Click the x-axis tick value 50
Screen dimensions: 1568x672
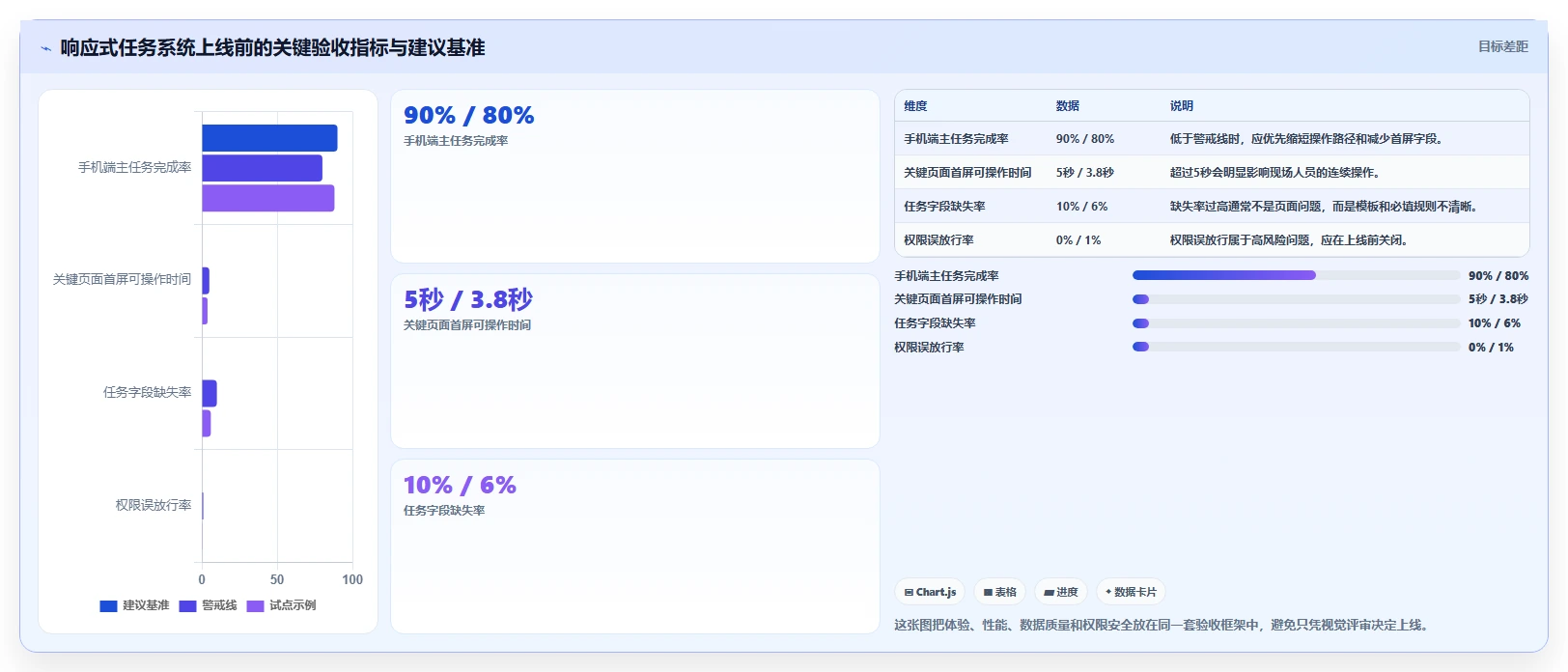(x=277, y=579)
